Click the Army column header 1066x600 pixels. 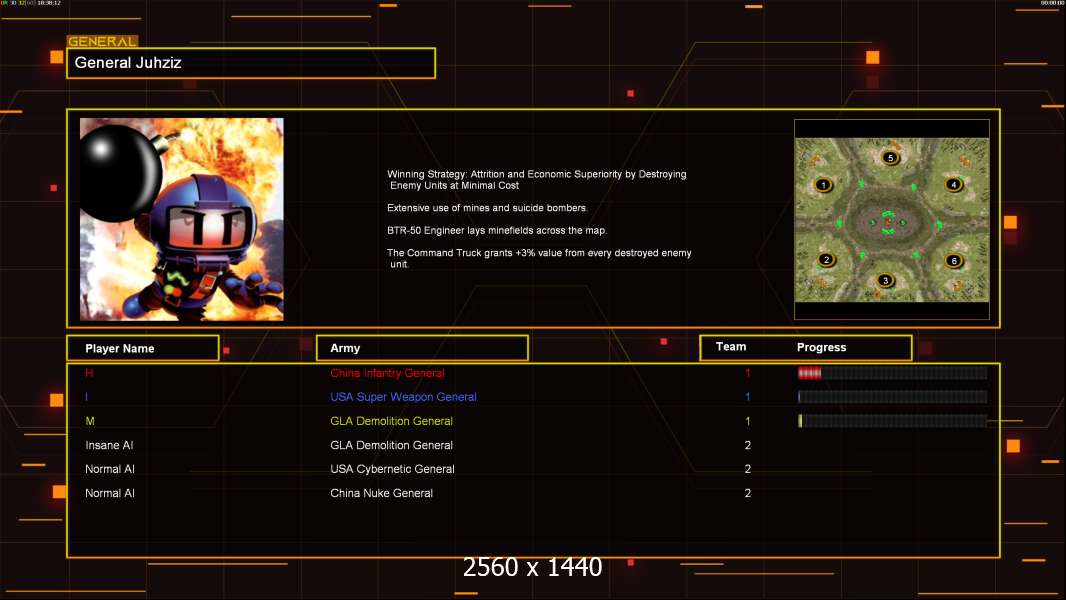422,348
